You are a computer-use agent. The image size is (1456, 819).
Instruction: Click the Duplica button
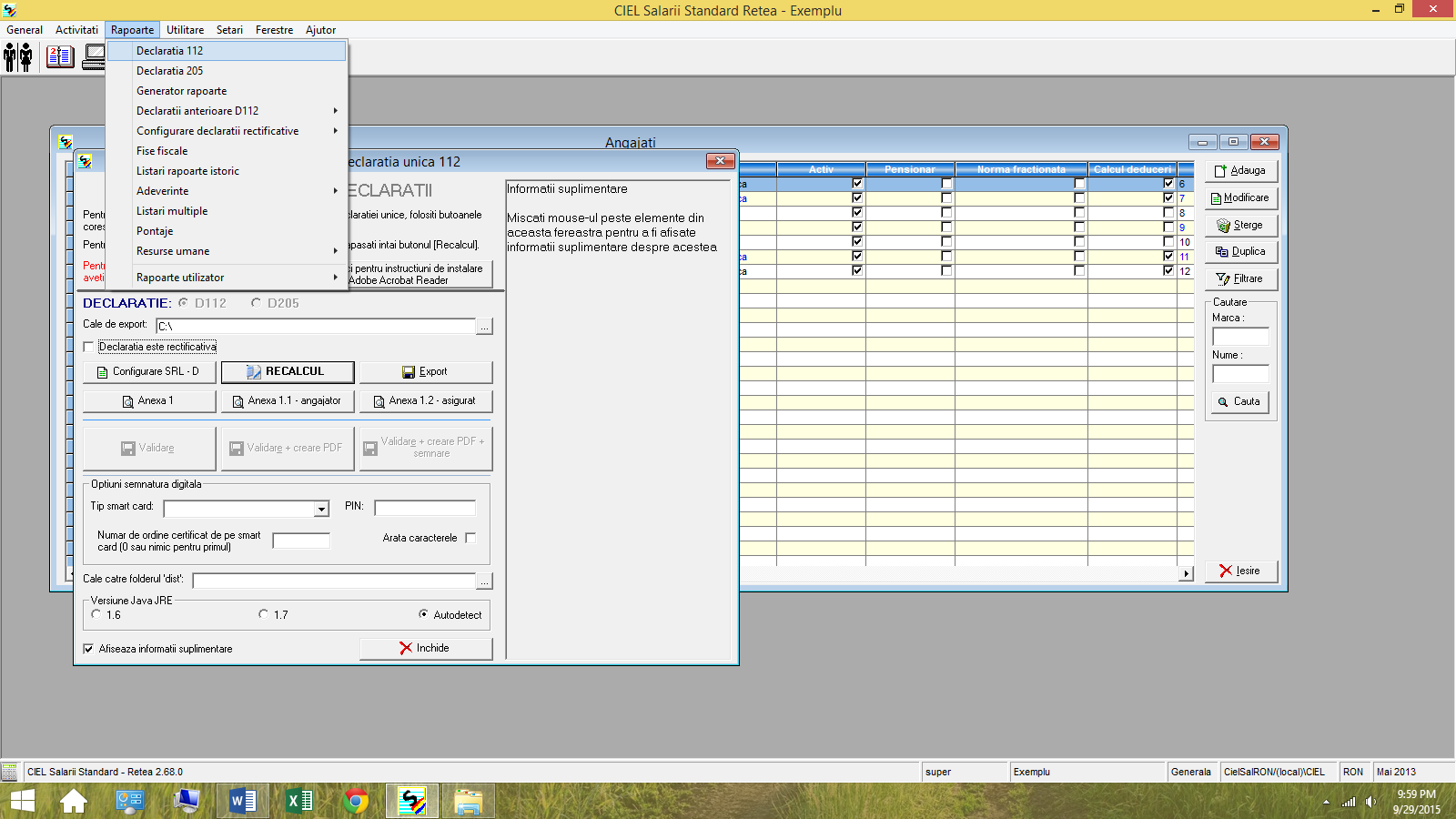click(x=1241, y=252)
